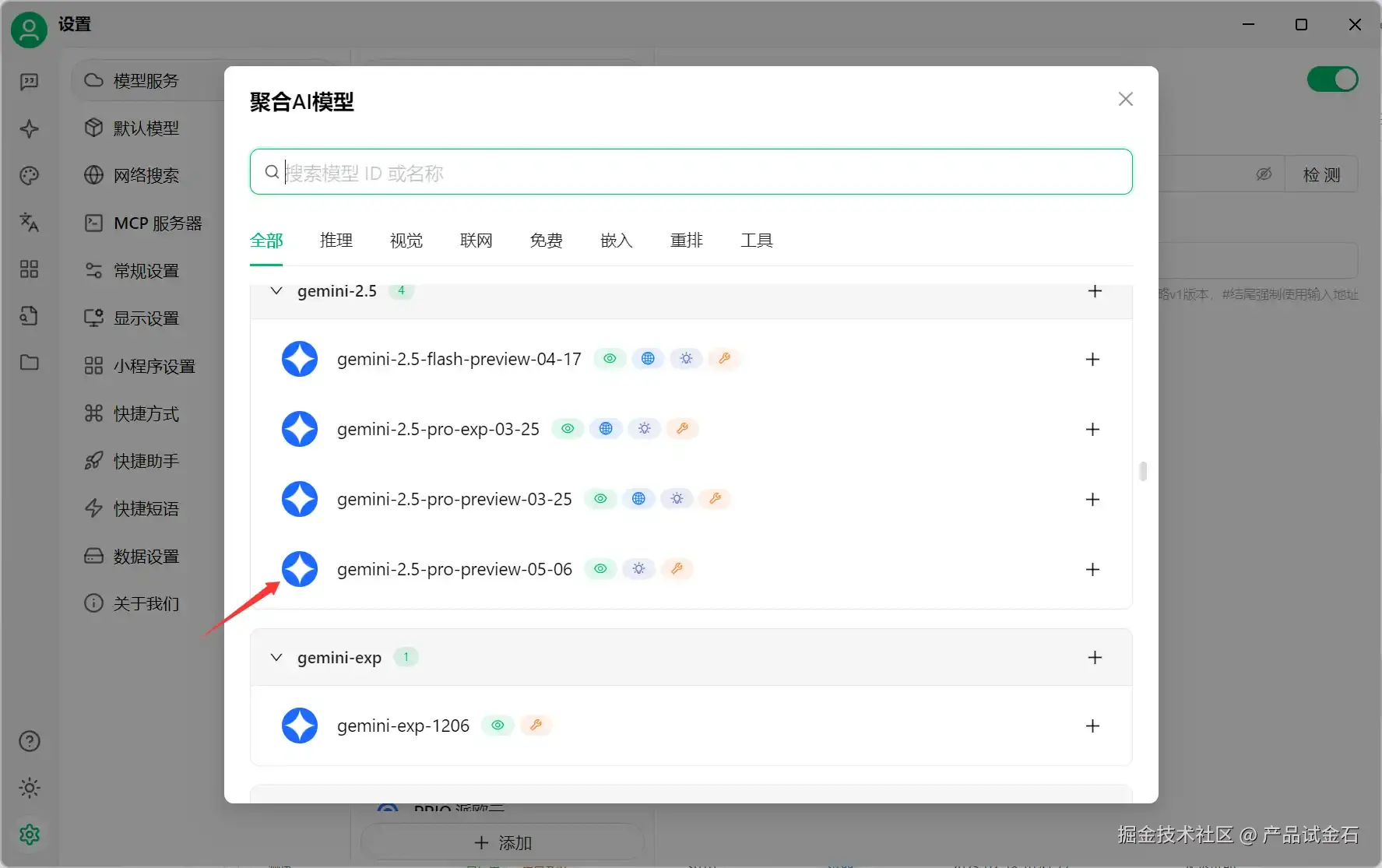Open the files folder icon in sidebar
This screenshot has height=868, width=1382.
(x=29, y=363)
